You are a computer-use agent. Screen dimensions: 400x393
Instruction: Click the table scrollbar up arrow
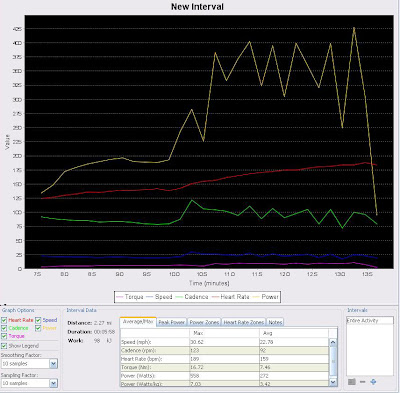pyautogui.click(x=333, y=342)
